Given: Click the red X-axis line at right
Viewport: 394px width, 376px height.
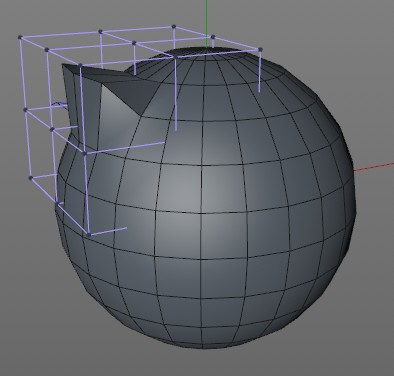Looking at the screenshot, I should [373, 167].
